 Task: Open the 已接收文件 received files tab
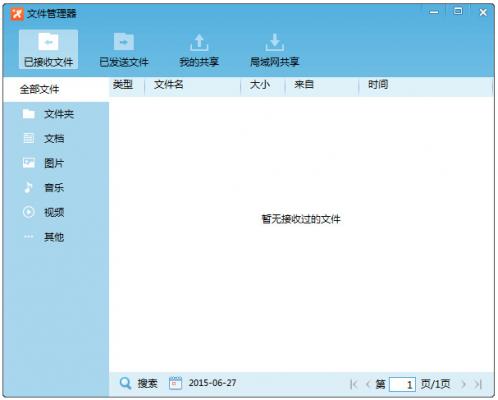tap(48, 49)
